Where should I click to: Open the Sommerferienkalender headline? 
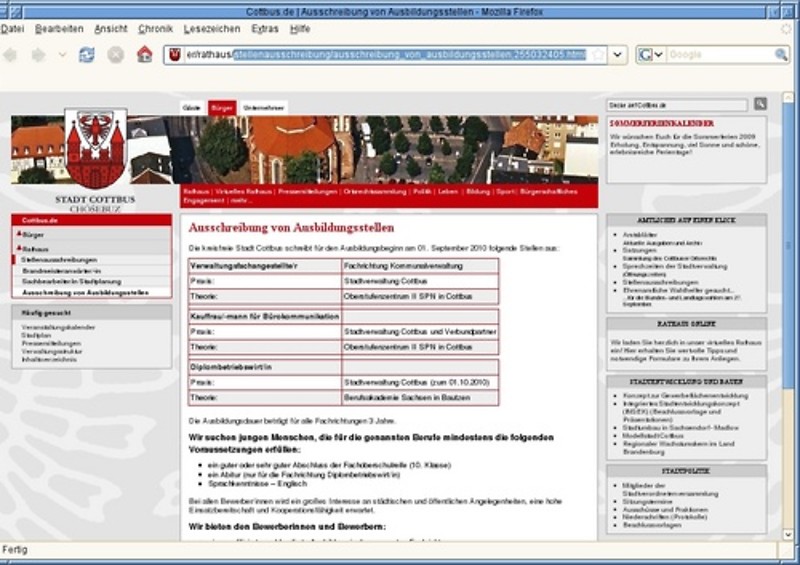(x=662, y=124)
